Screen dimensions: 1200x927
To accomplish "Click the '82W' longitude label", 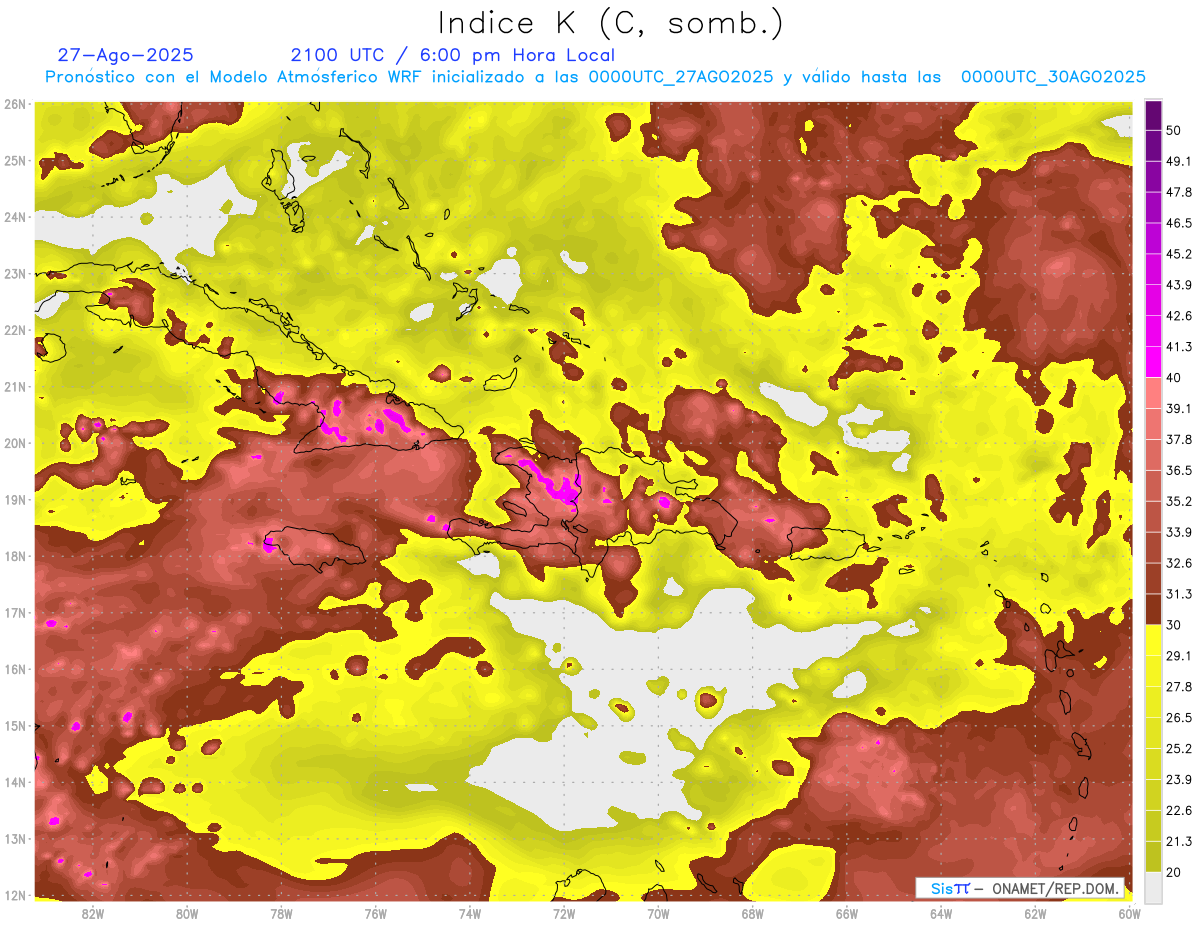I will pos(93,913).
